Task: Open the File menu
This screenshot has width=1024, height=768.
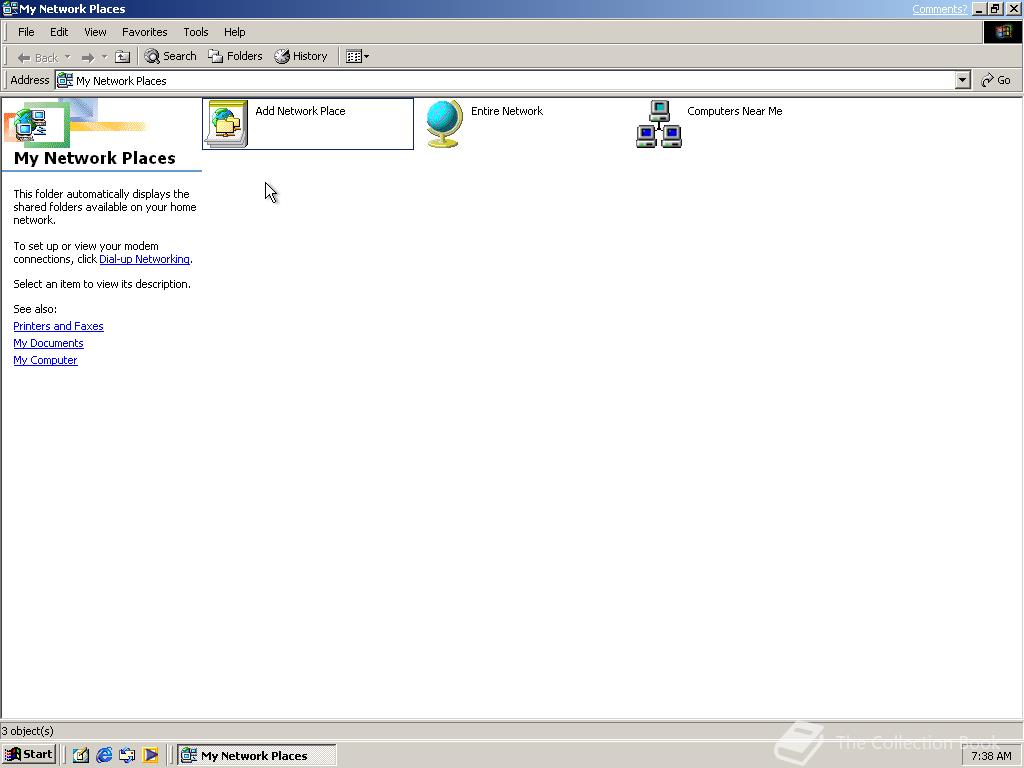Action: [x=26, y=32]
